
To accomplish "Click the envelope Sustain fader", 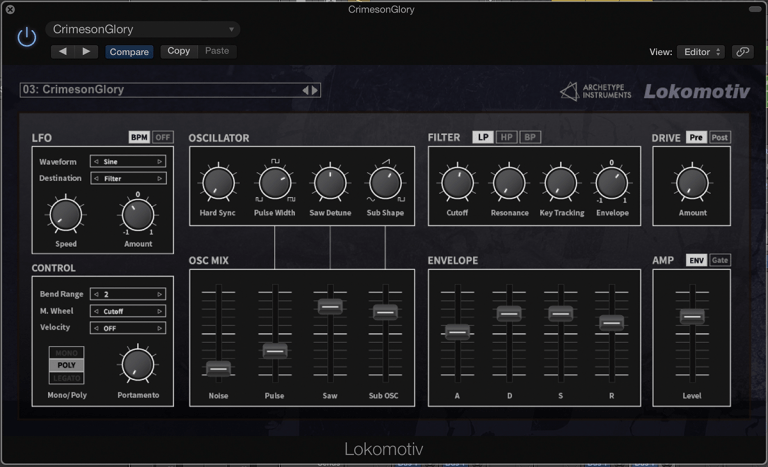I will [561, 314].
